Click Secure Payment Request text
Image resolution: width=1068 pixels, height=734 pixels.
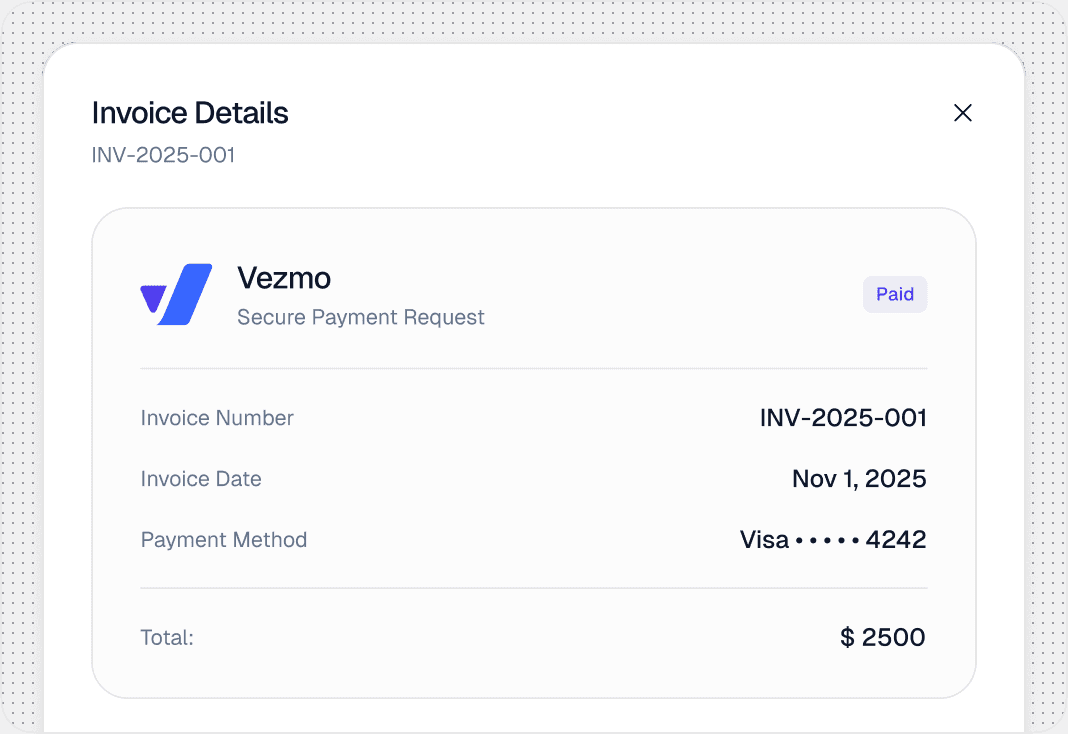click(x=360, y=317)
